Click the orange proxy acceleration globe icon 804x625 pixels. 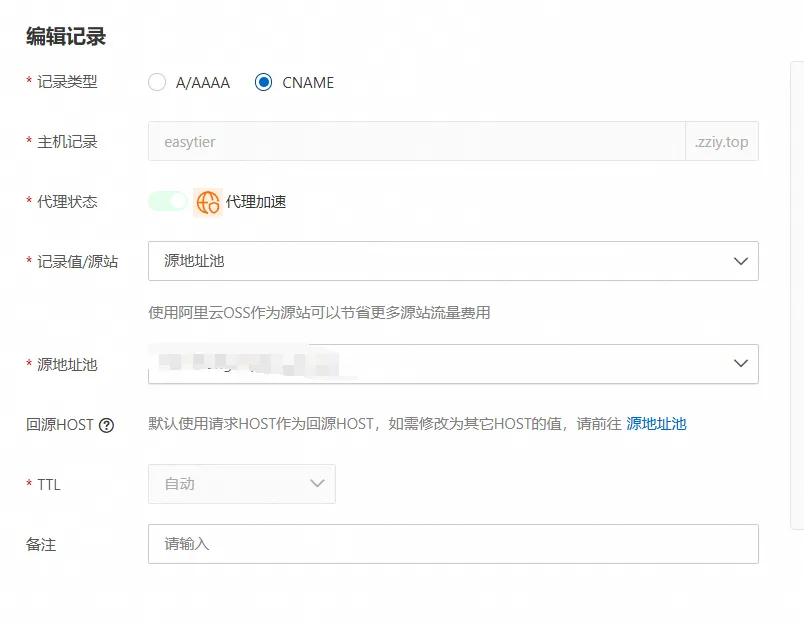[208, 202]
